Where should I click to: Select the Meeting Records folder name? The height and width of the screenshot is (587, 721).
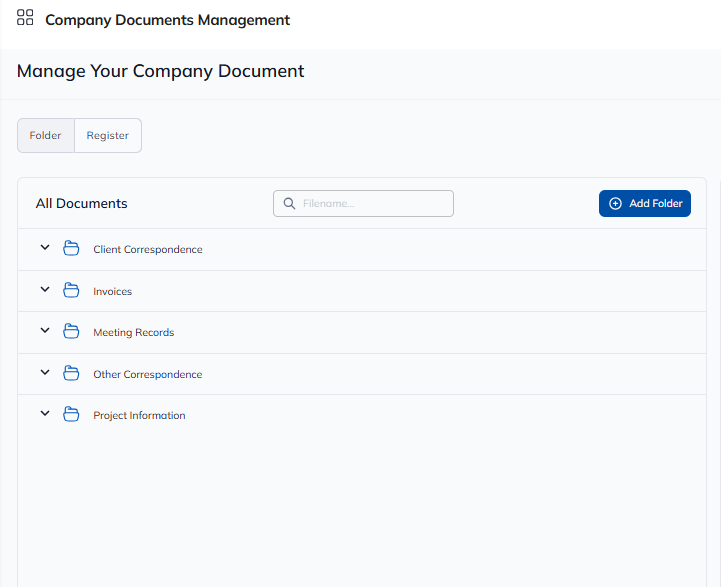[134, 333]
